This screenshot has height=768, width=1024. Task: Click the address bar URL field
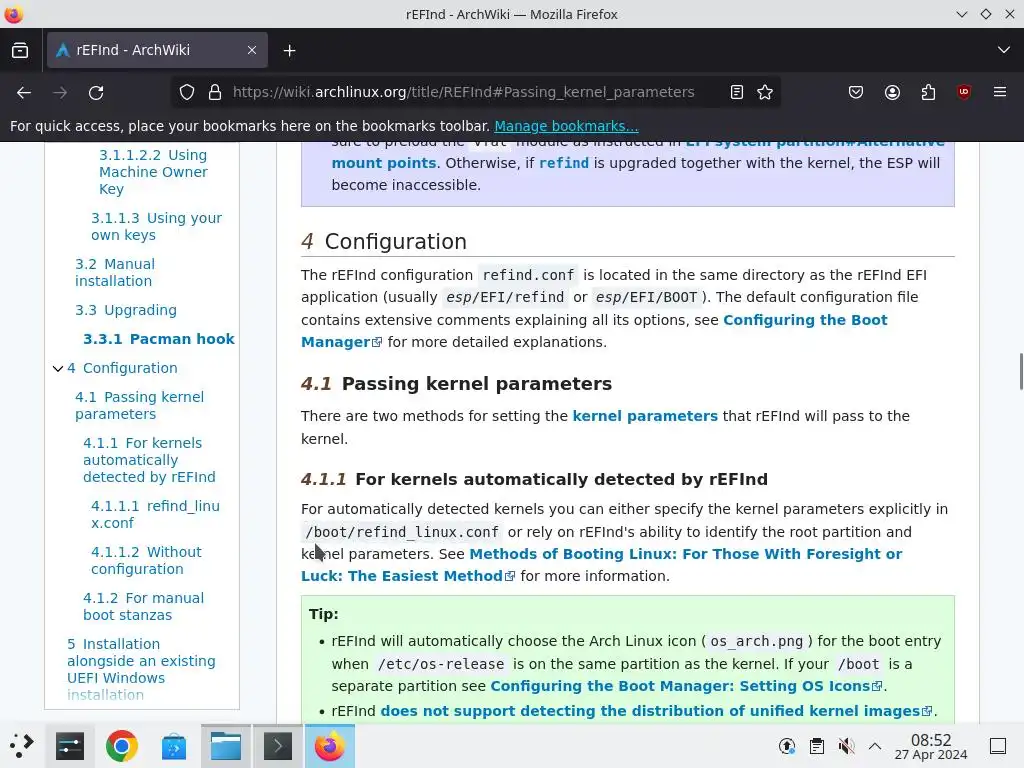(x=464, y=93)
